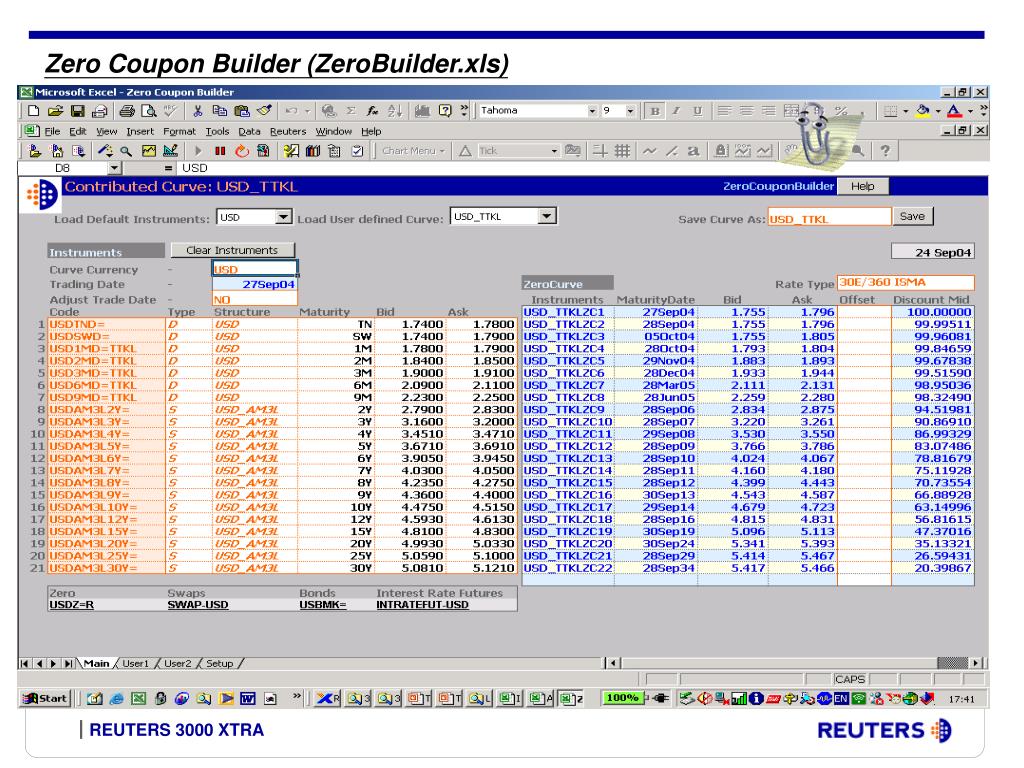Viewport: 1024px width, 768px height.
Task: Open the File menu
Action: pos(52,131)
